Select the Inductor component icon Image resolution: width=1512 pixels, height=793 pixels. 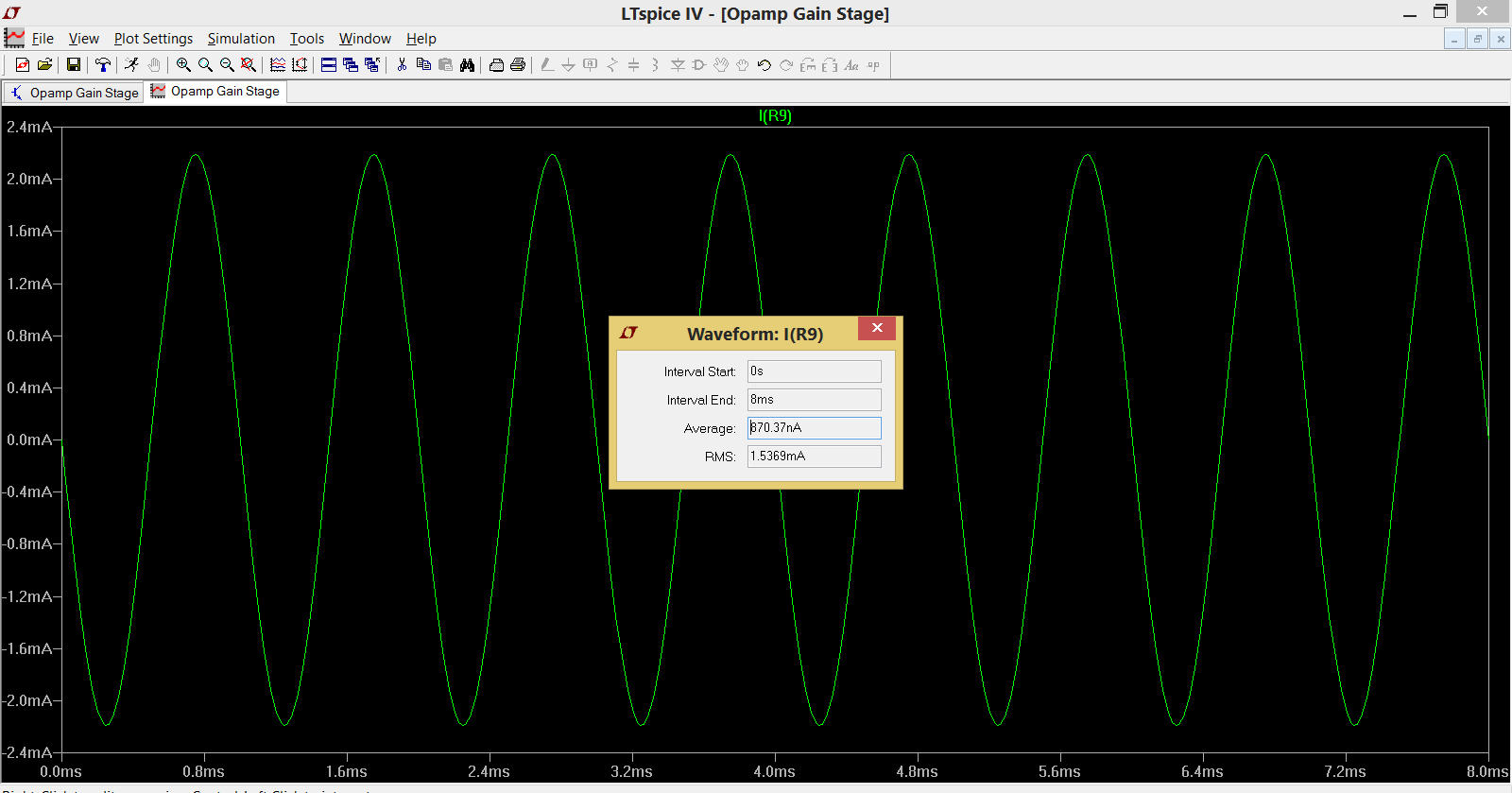pos(655,64)
